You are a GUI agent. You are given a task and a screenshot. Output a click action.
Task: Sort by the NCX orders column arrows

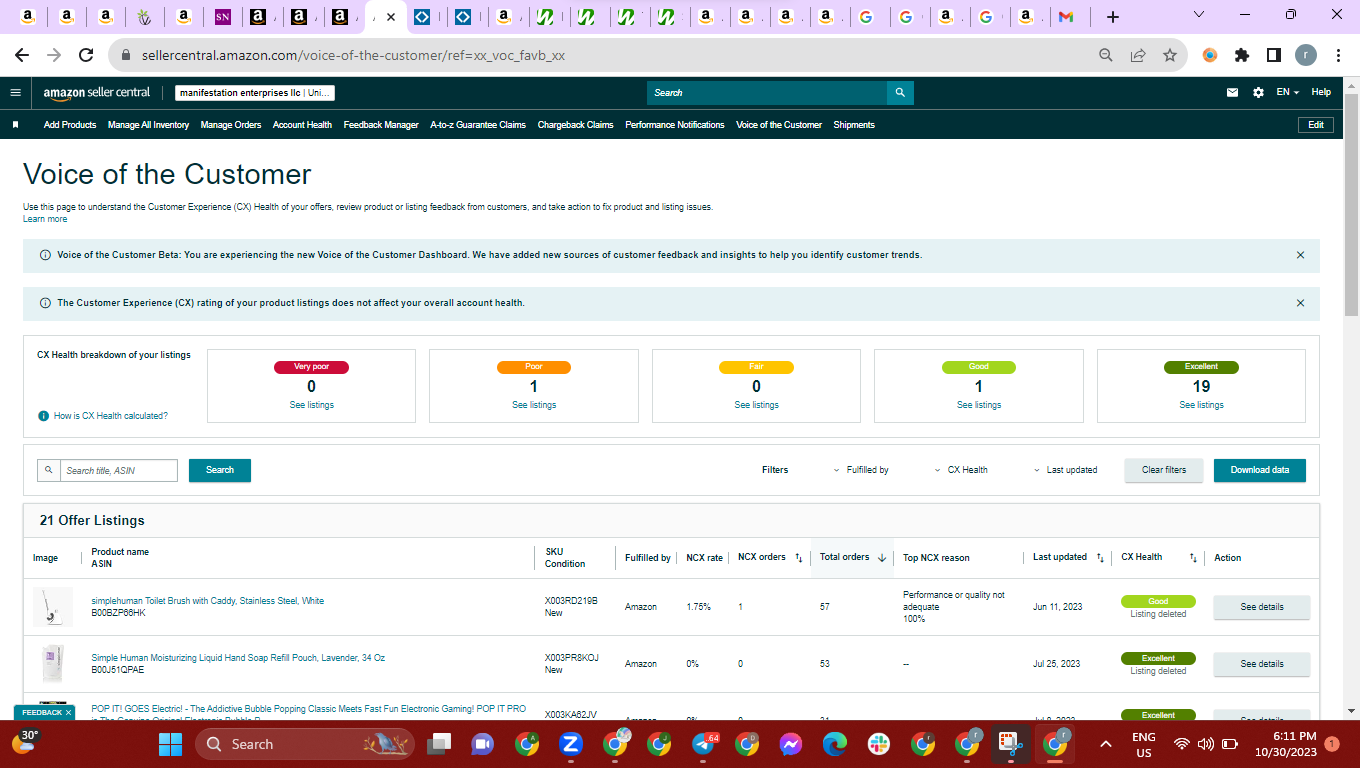798,558
